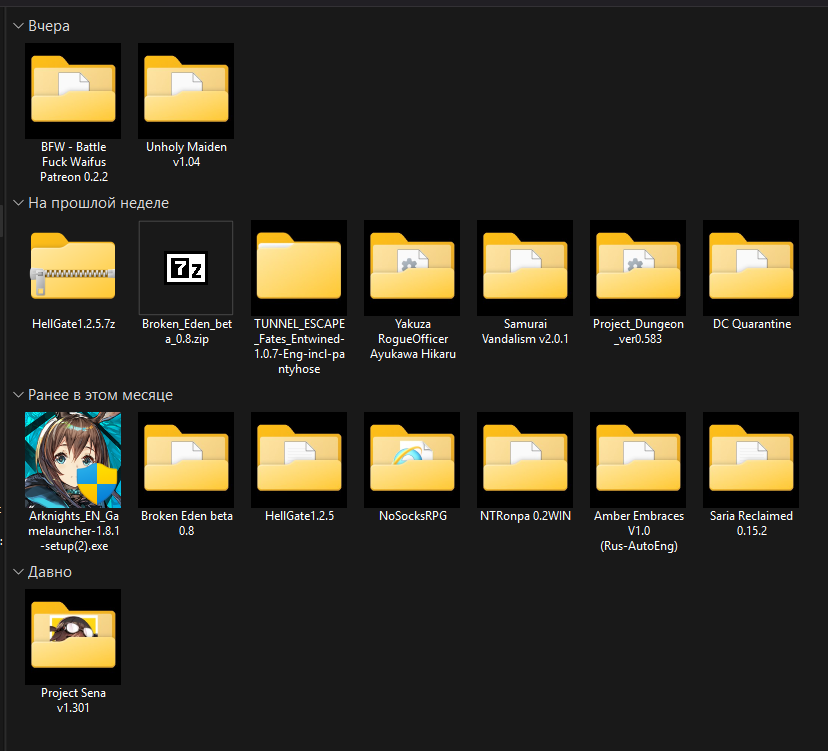Image resolution: width=828 pixels, height=751 pixels.
Task: Click the Arknights_EN_Gamelauncher file name text
Action: coord(73,531)
